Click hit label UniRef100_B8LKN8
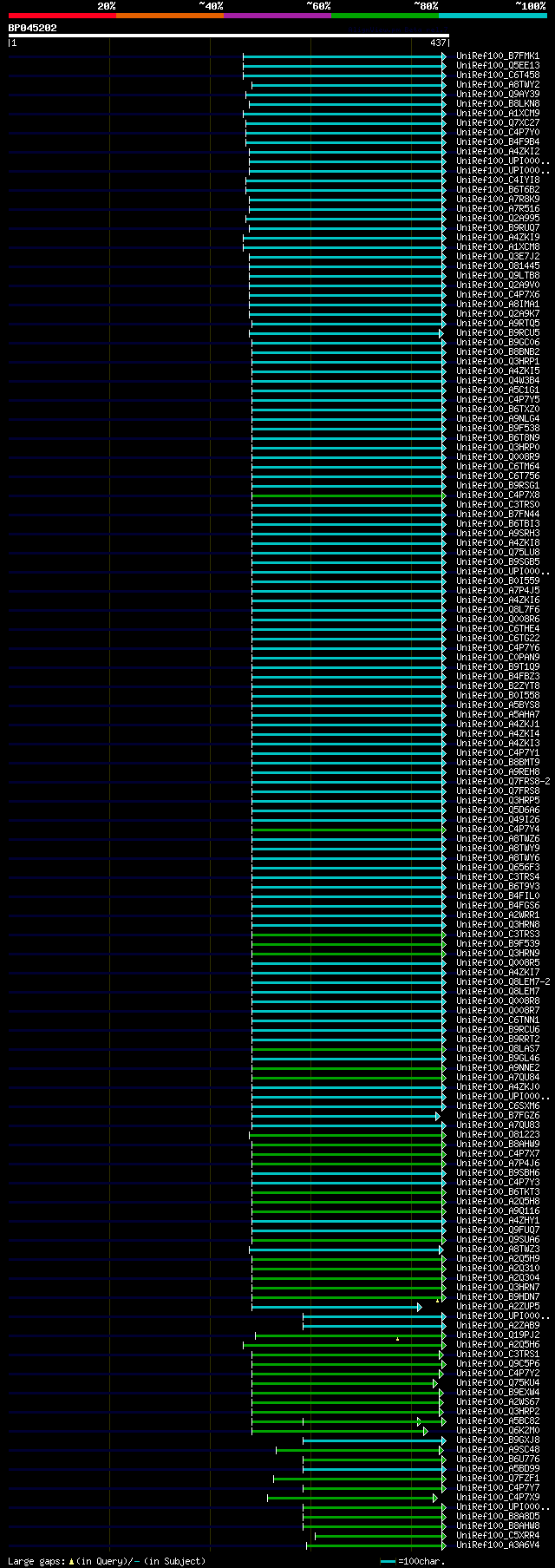The height and width of the screenshot is (1568, 555). (498, 103)
